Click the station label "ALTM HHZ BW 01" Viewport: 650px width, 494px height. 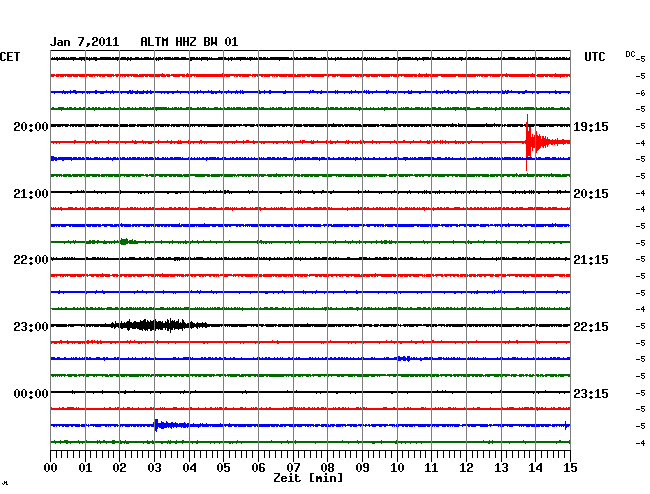(189, 42)
